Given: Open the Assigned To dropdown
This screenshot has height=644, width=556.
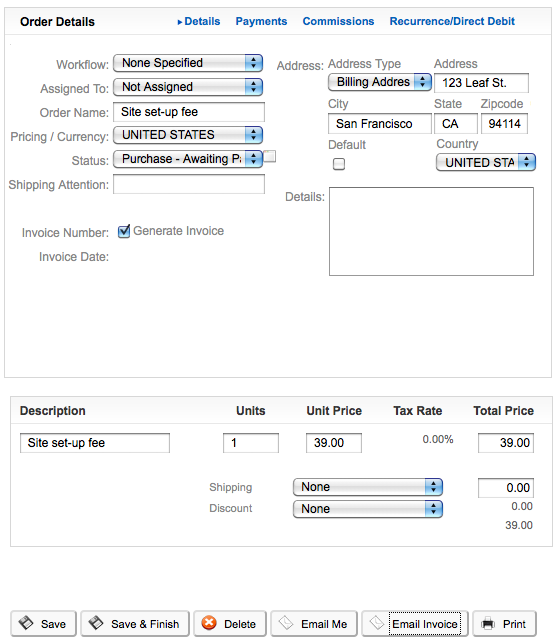Looking at the screenshot, I should click(188, 87).
